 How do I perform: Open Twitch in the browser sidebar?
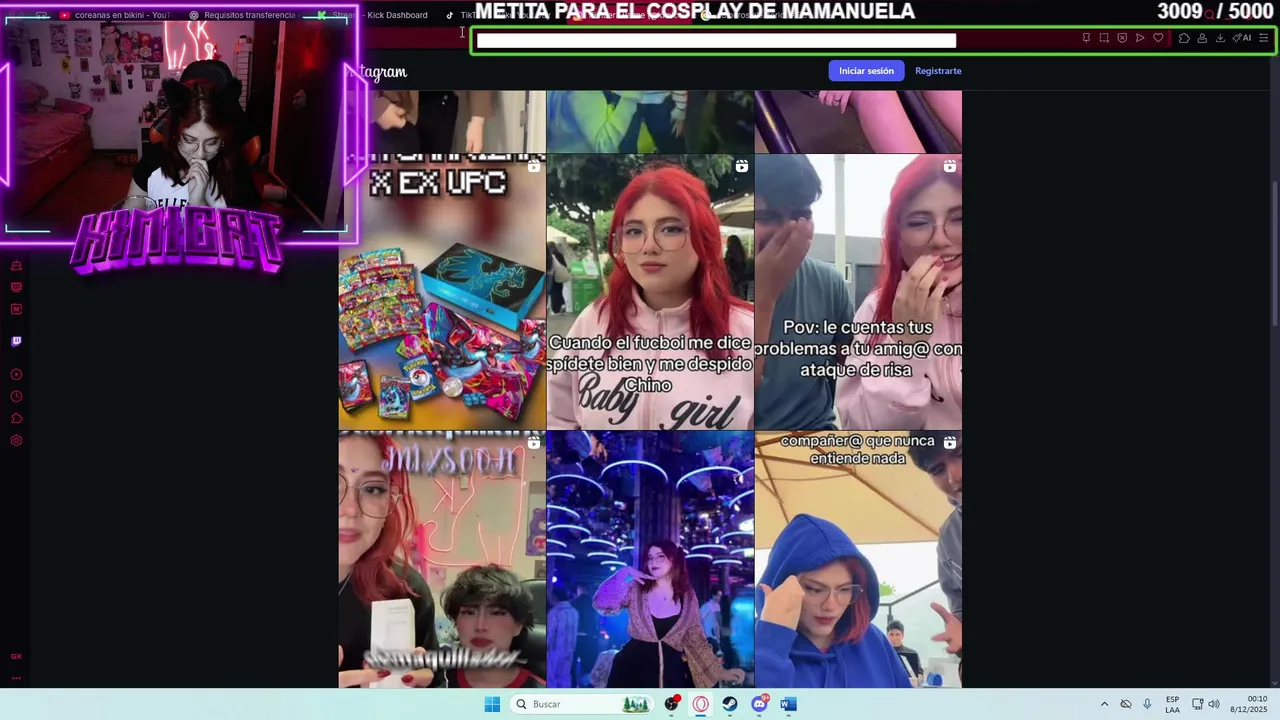(x=16, y=341)
